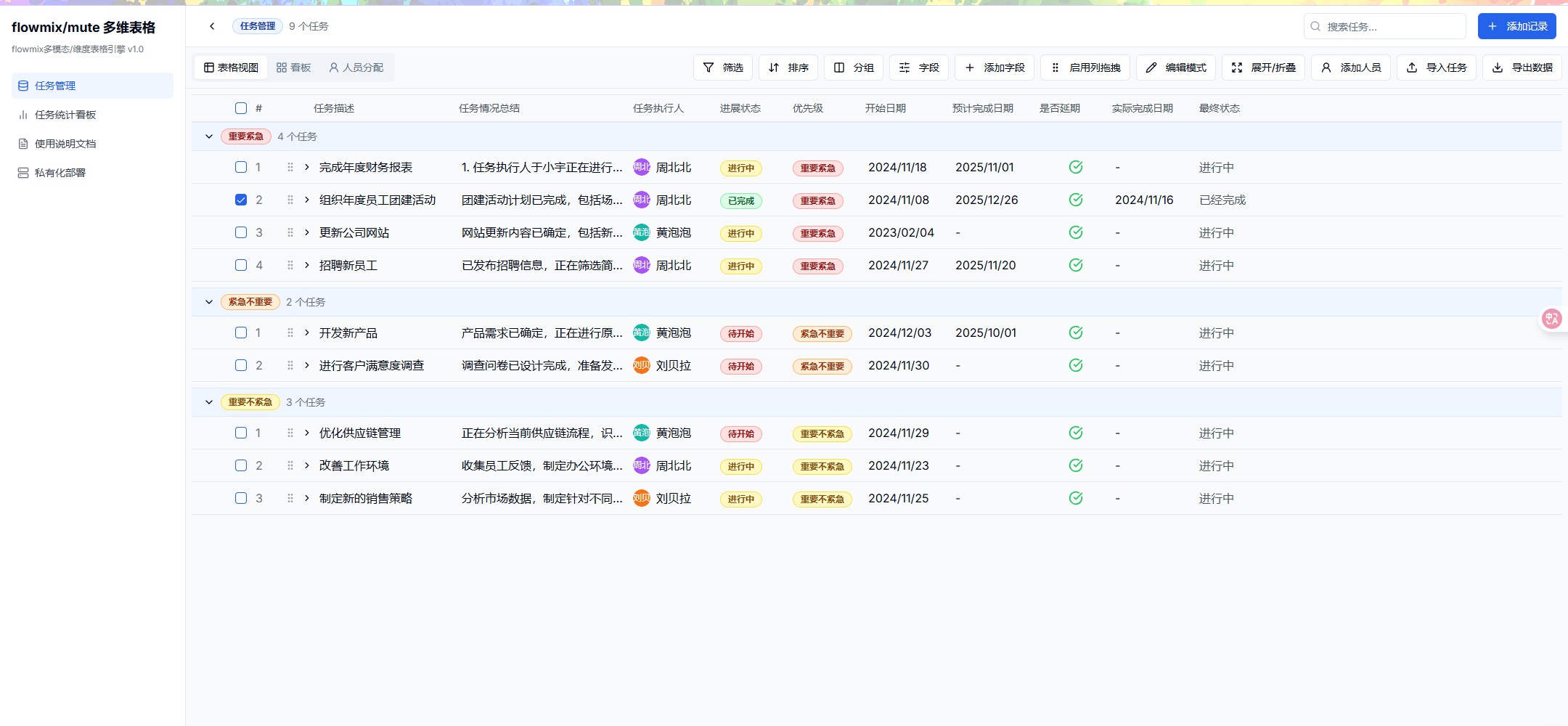Click drag handle of 完成年度财务报表 row
The height and width of the screenshot is (726, 1568).
[x=290, y=167]
